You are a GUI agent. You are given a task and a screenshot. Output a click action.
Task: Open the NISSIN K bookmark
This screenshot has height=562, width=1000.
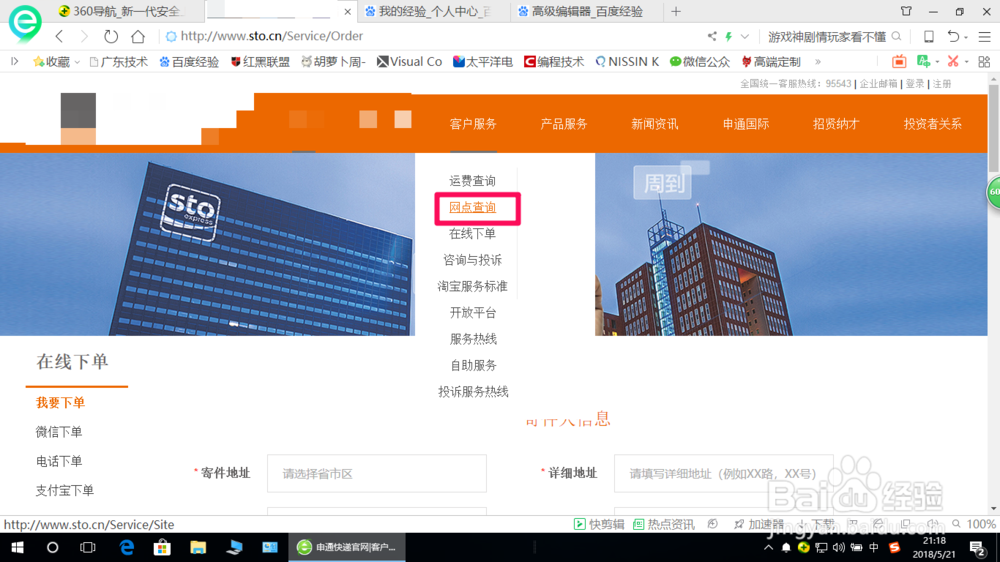point(627,62)
